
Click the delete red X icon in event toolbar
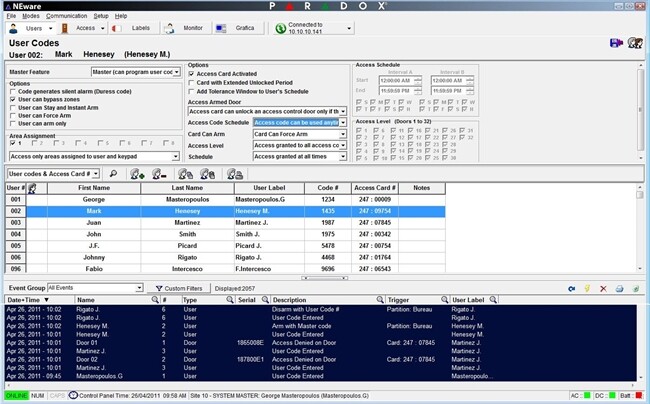(x=602, y=288)
